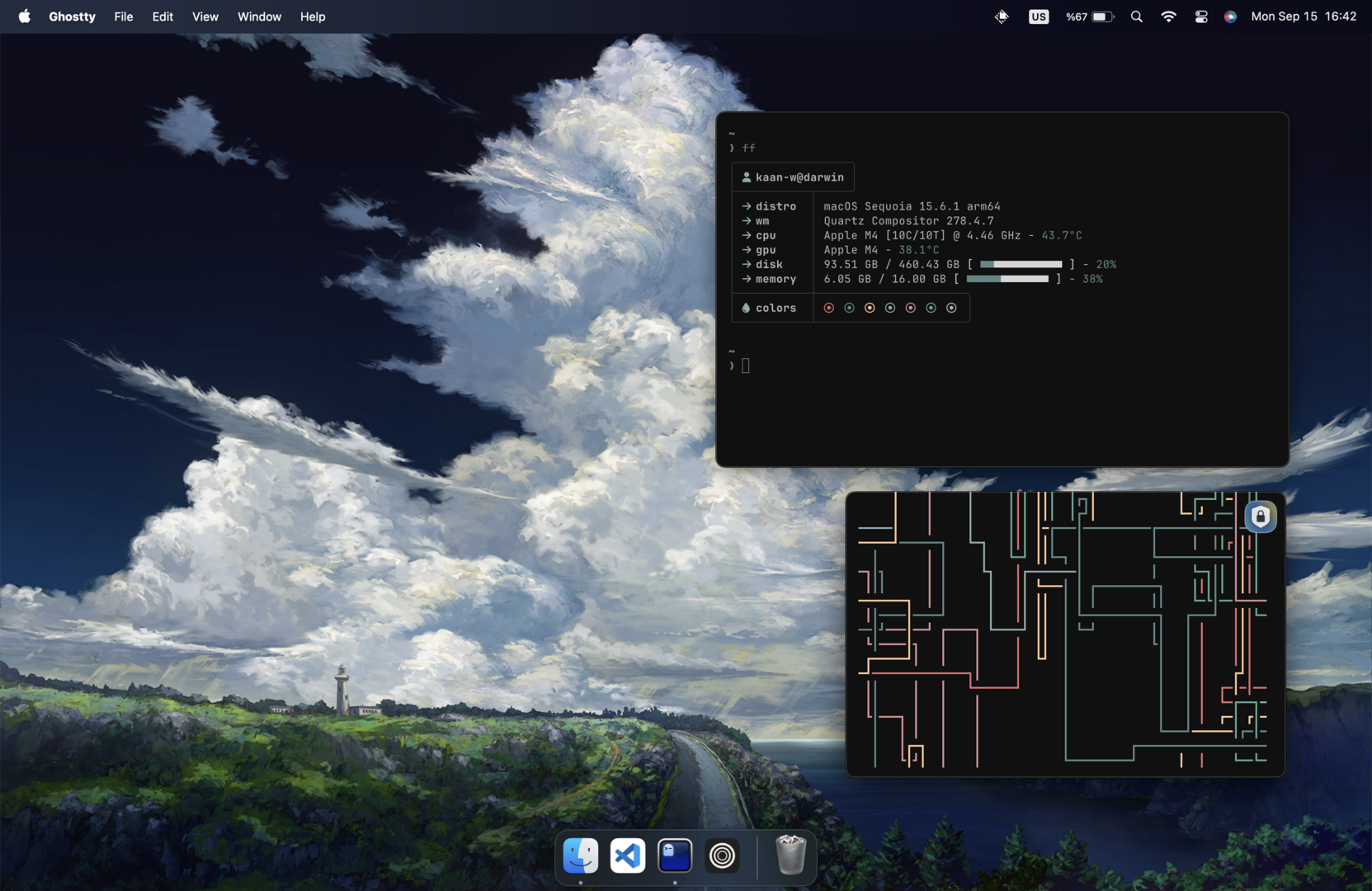Click the user icon beside kaan-w@darwin
Viewport: 1372px width, 891px height.
[747, 177]
